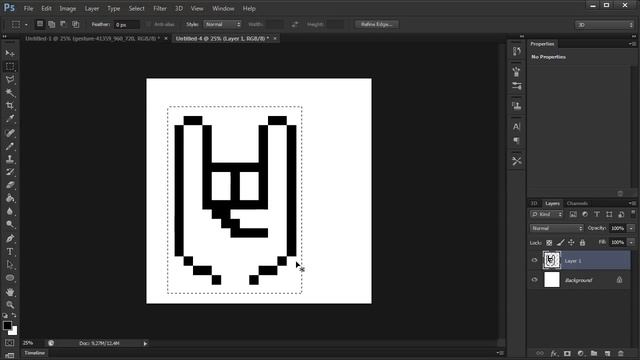This screenshot has height=360, width=640.
Task: Create a new layer from Layers panel
Action: click(607, 353)
